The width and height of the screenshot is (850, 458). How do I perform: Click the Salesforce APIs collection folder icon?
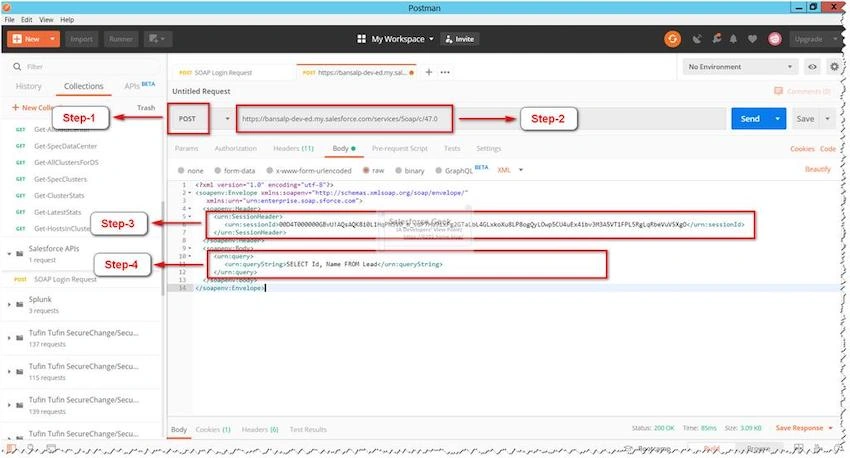pyautogui.click(x=20, y=253)
